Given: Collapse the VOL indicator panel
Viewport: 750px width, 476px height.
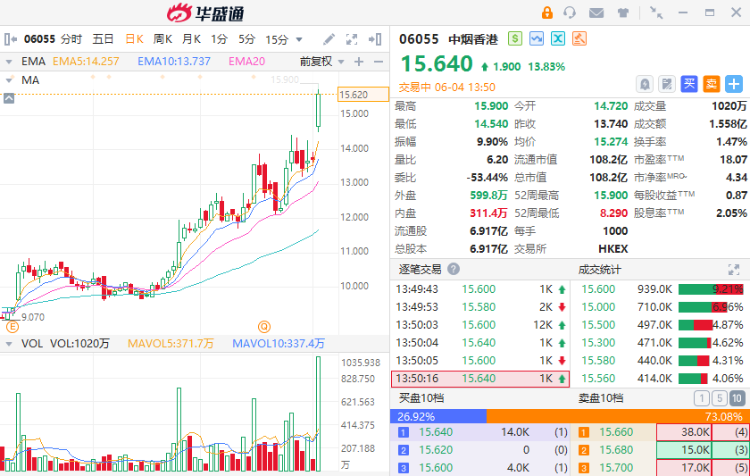Looking at the screenshot, I should [x=9, y=344].
